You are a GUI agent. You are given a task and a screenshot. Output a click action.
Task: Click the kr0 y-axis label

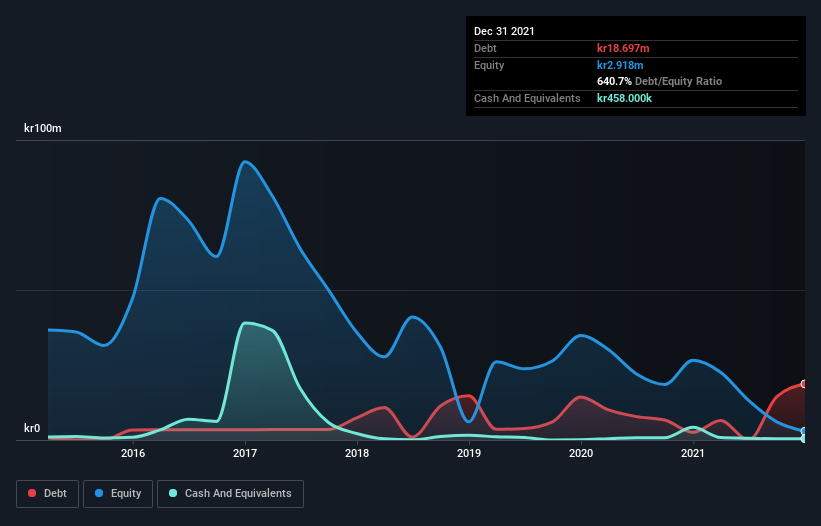point(32,428)
